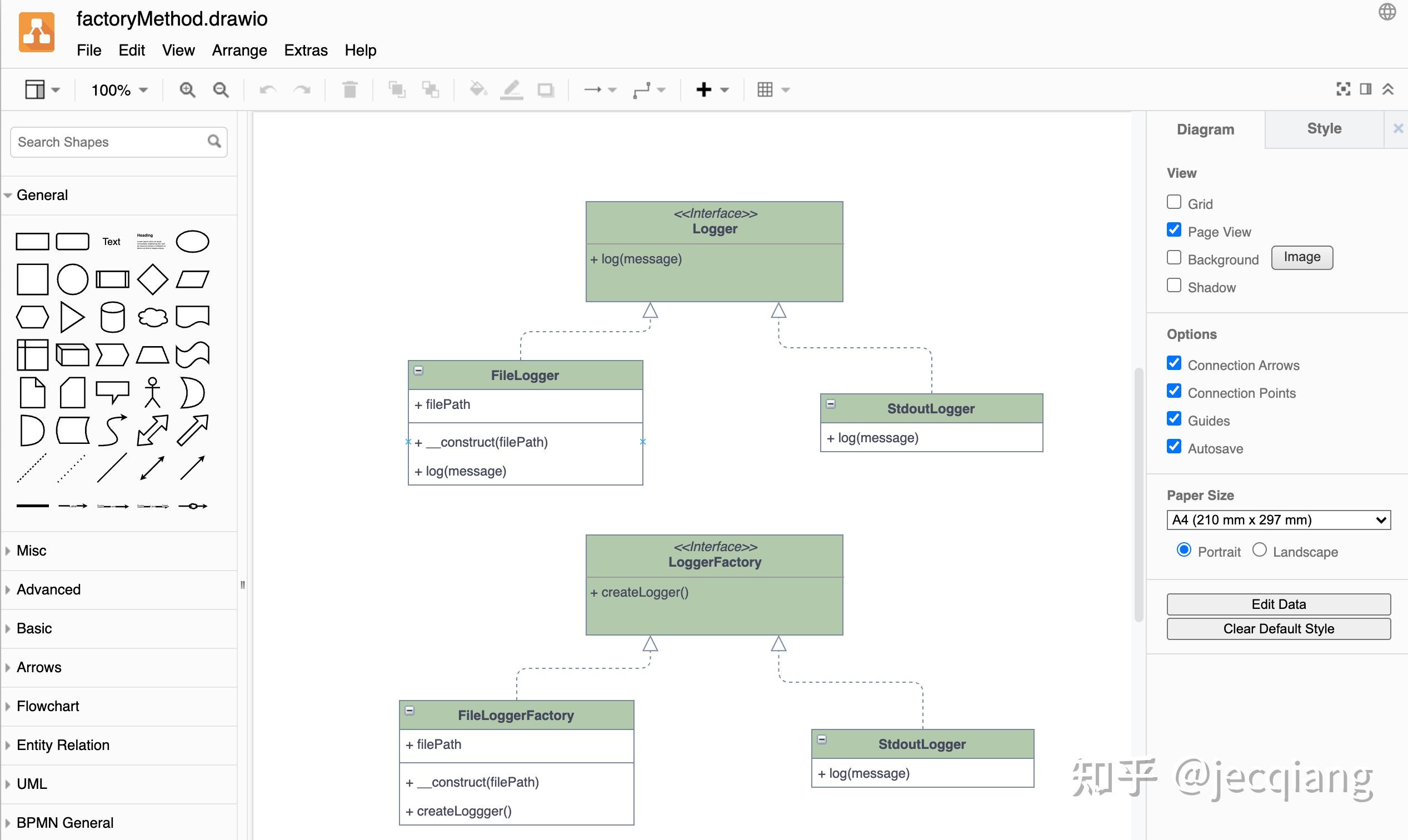
Task: Open the A4 paper size dropdown
Action: pos(1278,519)
